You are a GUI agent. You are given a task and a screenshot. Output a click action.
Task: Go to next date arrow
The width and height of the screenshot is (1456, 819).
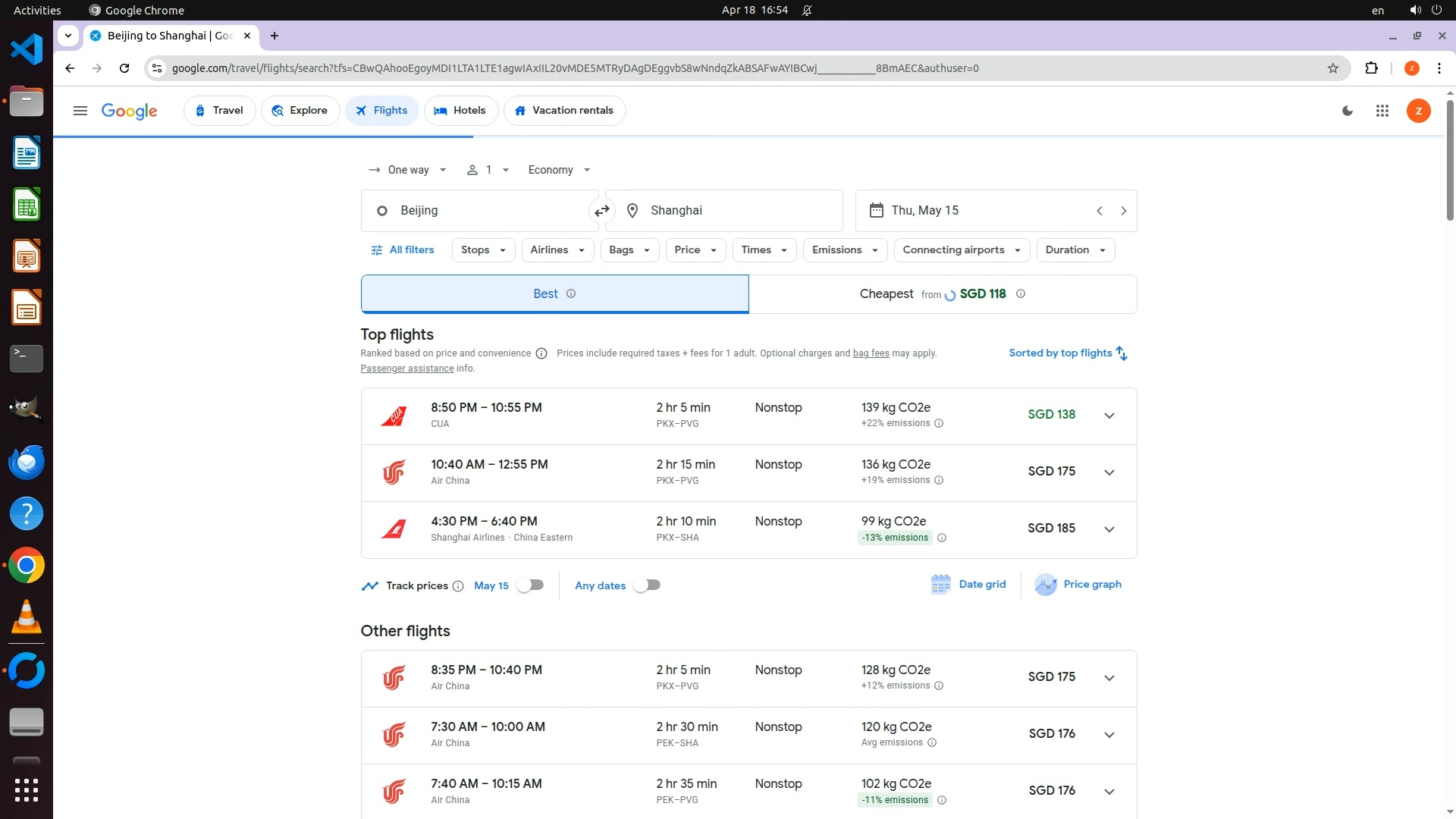pyautogui.click(x=1123, y=211)
